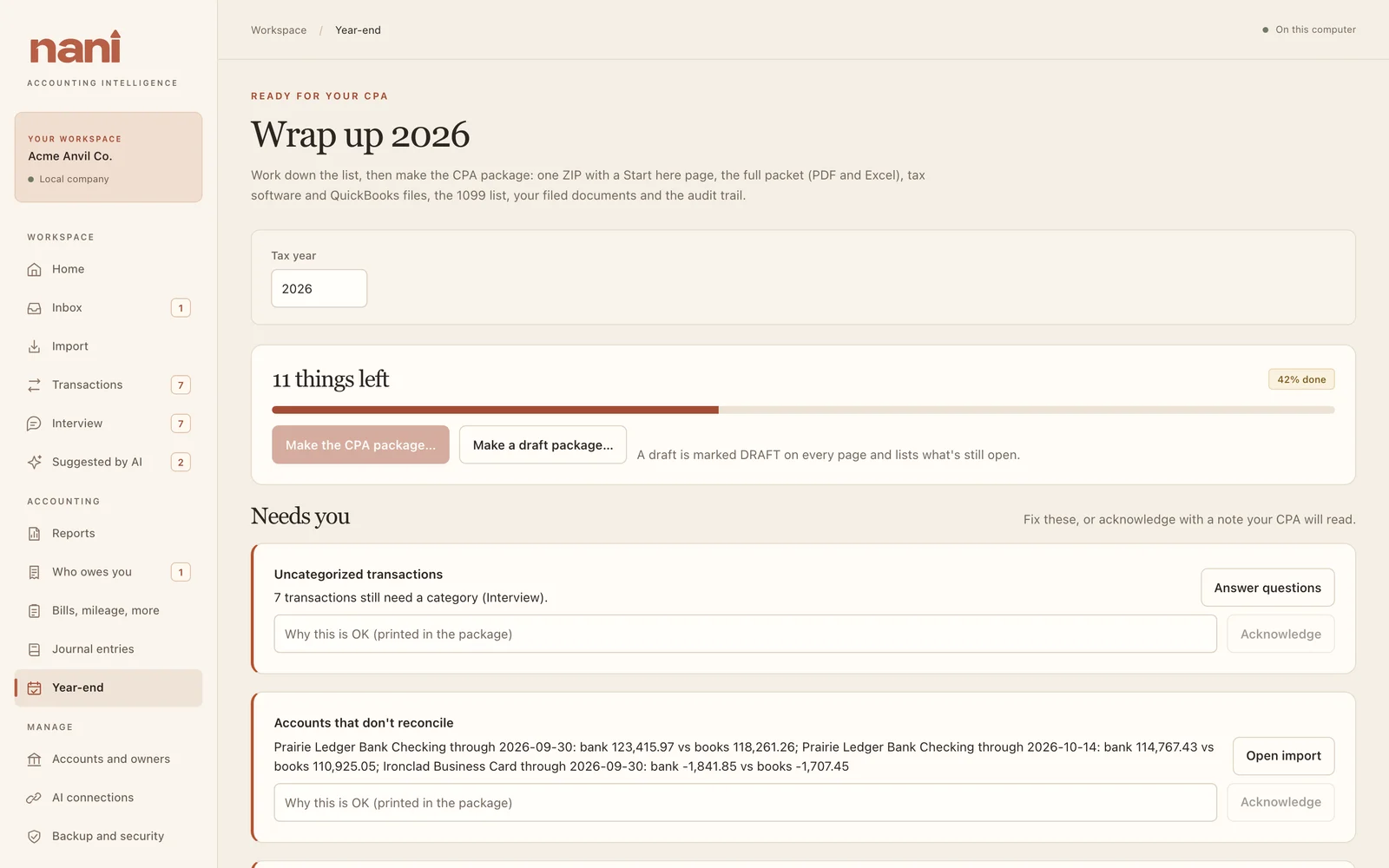Click the Make a draft package button

543,444
